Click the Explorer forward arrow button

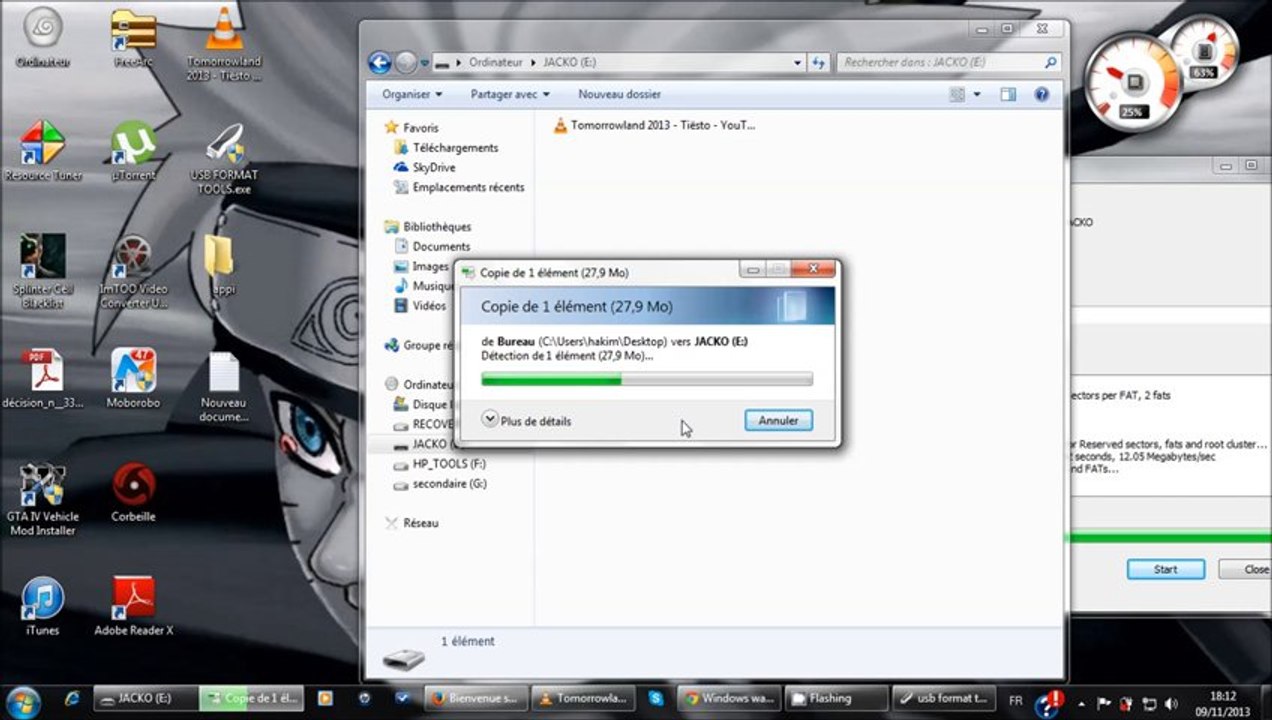click(x=405, y=63)
